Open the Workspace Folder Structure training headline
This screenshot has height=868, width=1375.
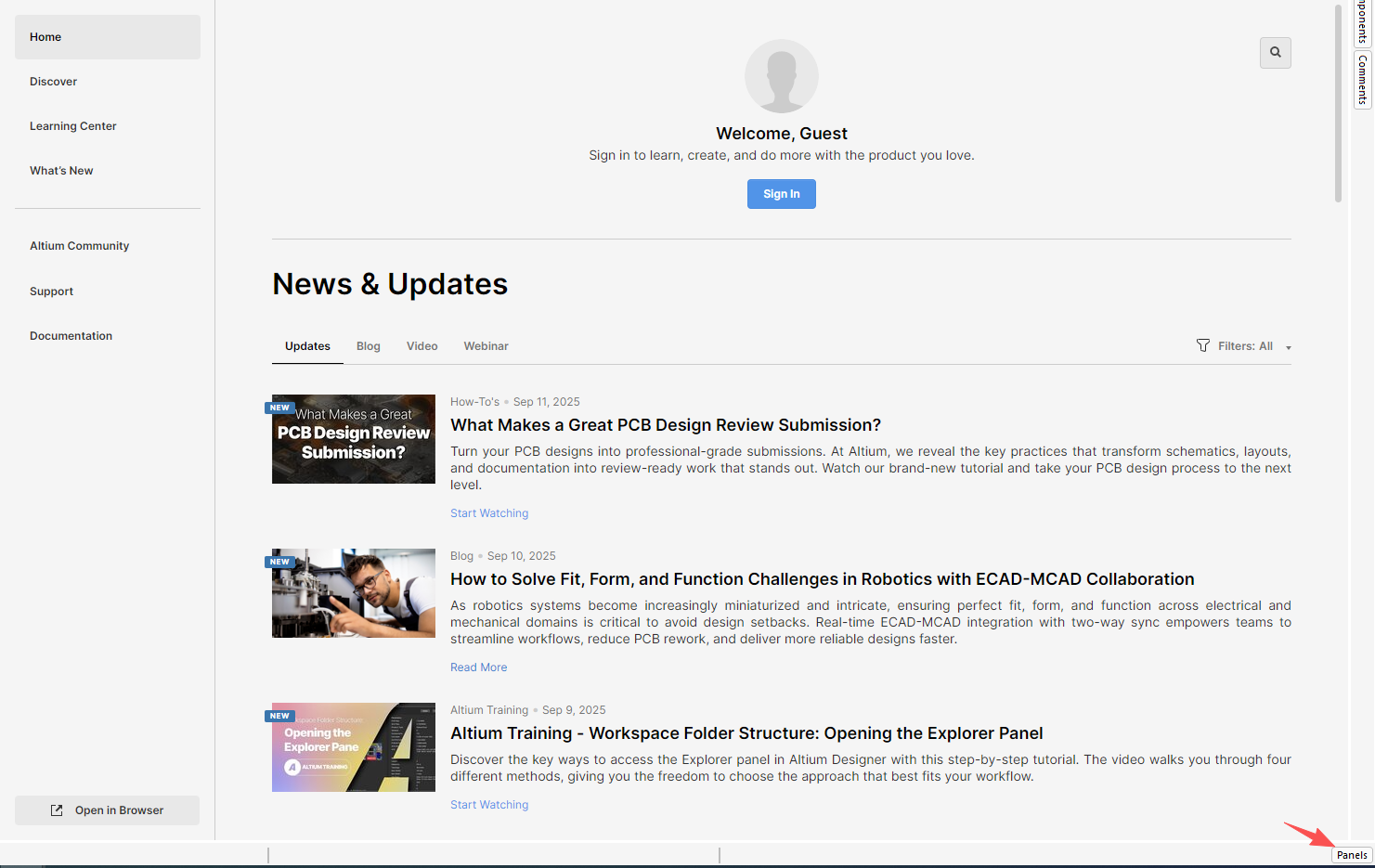click(746, 733)
